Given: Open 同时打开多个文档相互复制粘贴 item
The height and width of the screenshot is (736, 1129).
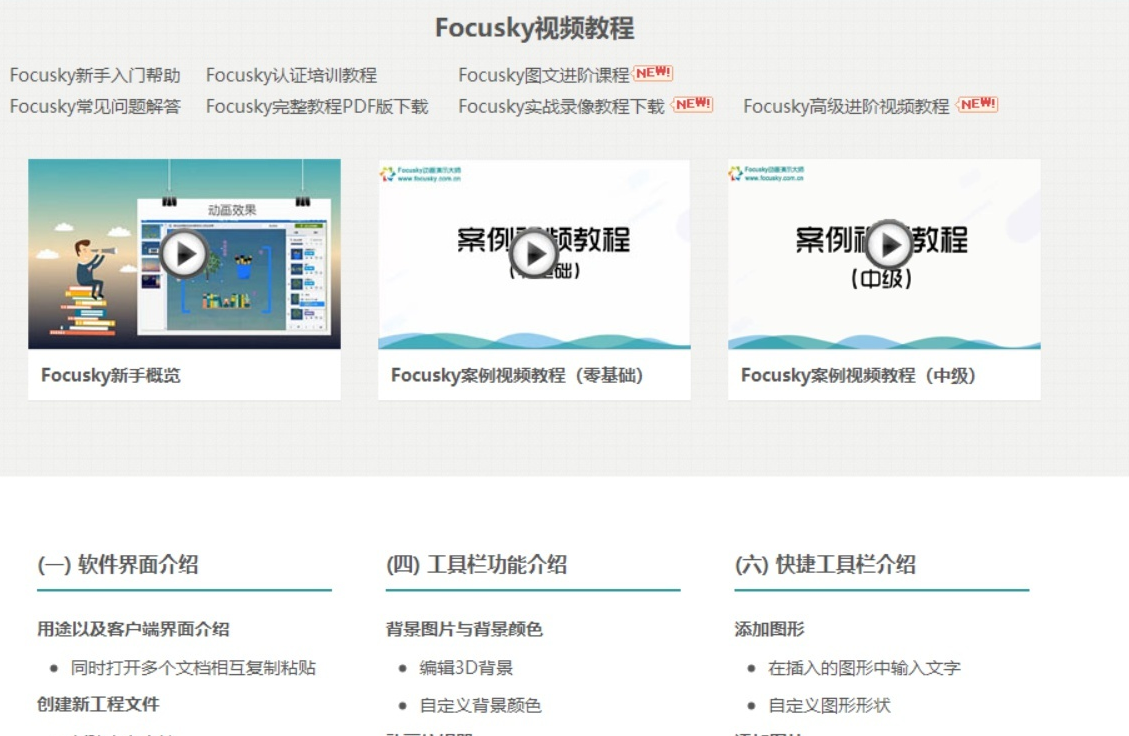Looking at the screenshot, I should [x=193, y=668].
